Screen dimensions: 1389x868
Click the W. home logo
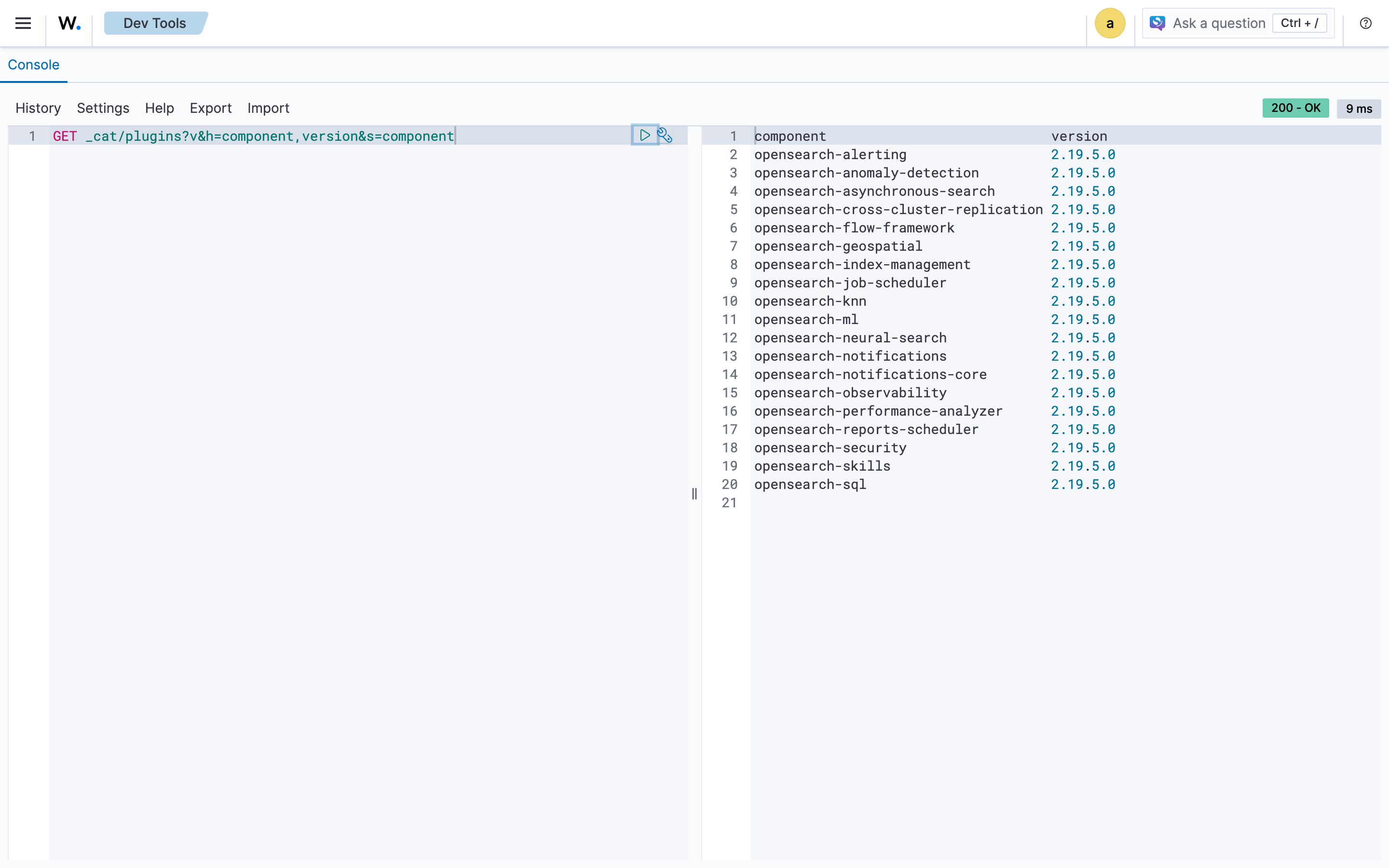point(69,23)
